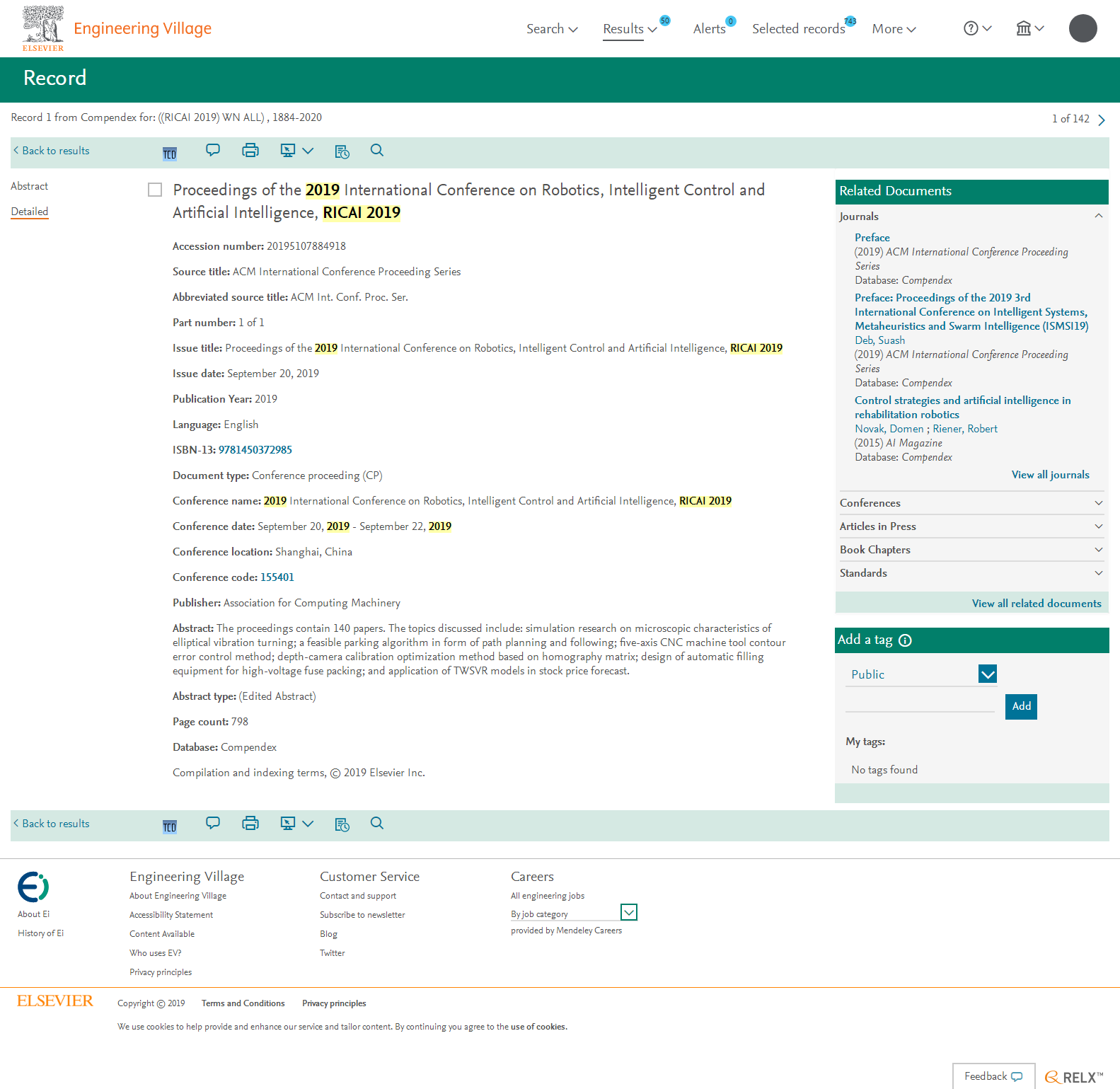
Task: Open Control strategies and artificial intelligence article
Action: tap(962, 408)
